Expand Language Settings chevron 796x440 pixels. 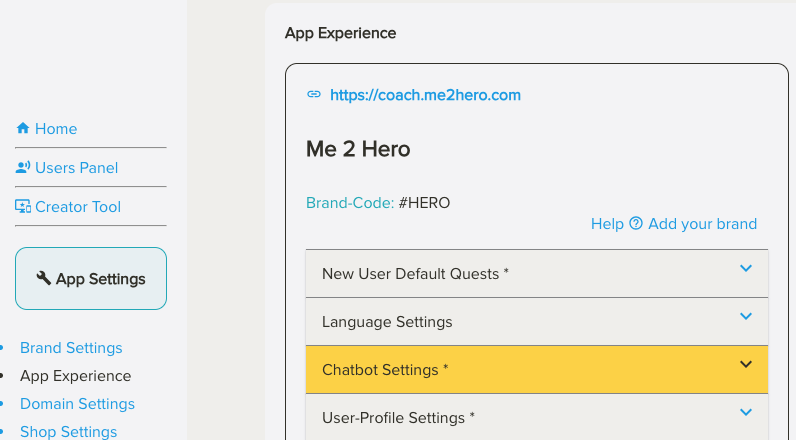coord(745,316)
